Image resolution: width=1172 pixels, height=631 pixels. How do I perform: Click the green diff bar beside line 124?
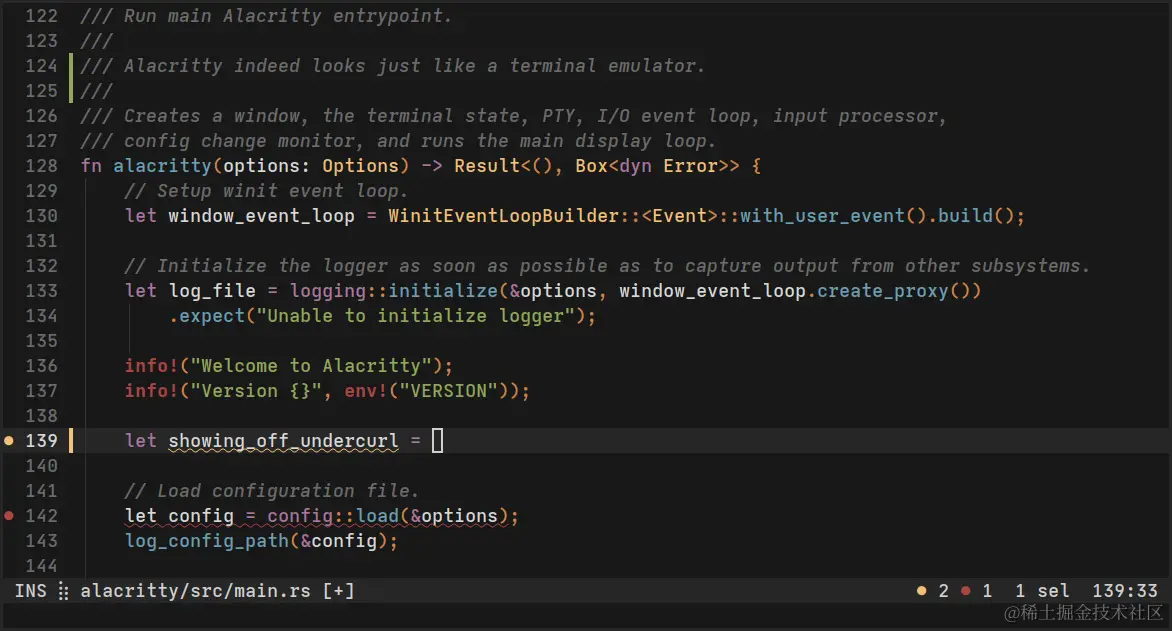click(x=71, y=78)
